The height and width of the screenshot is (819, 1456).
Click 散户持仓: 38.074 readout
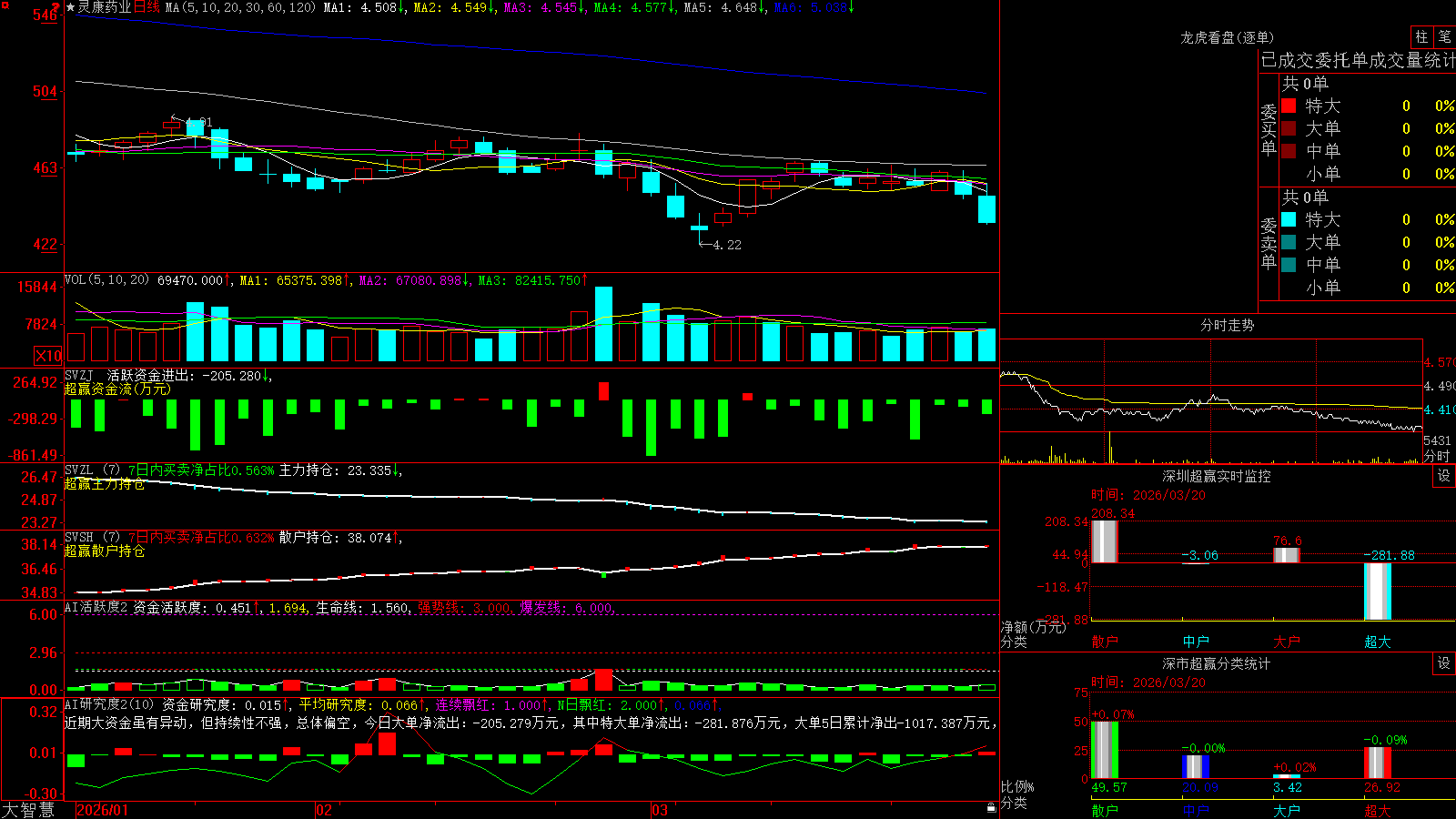339,538
